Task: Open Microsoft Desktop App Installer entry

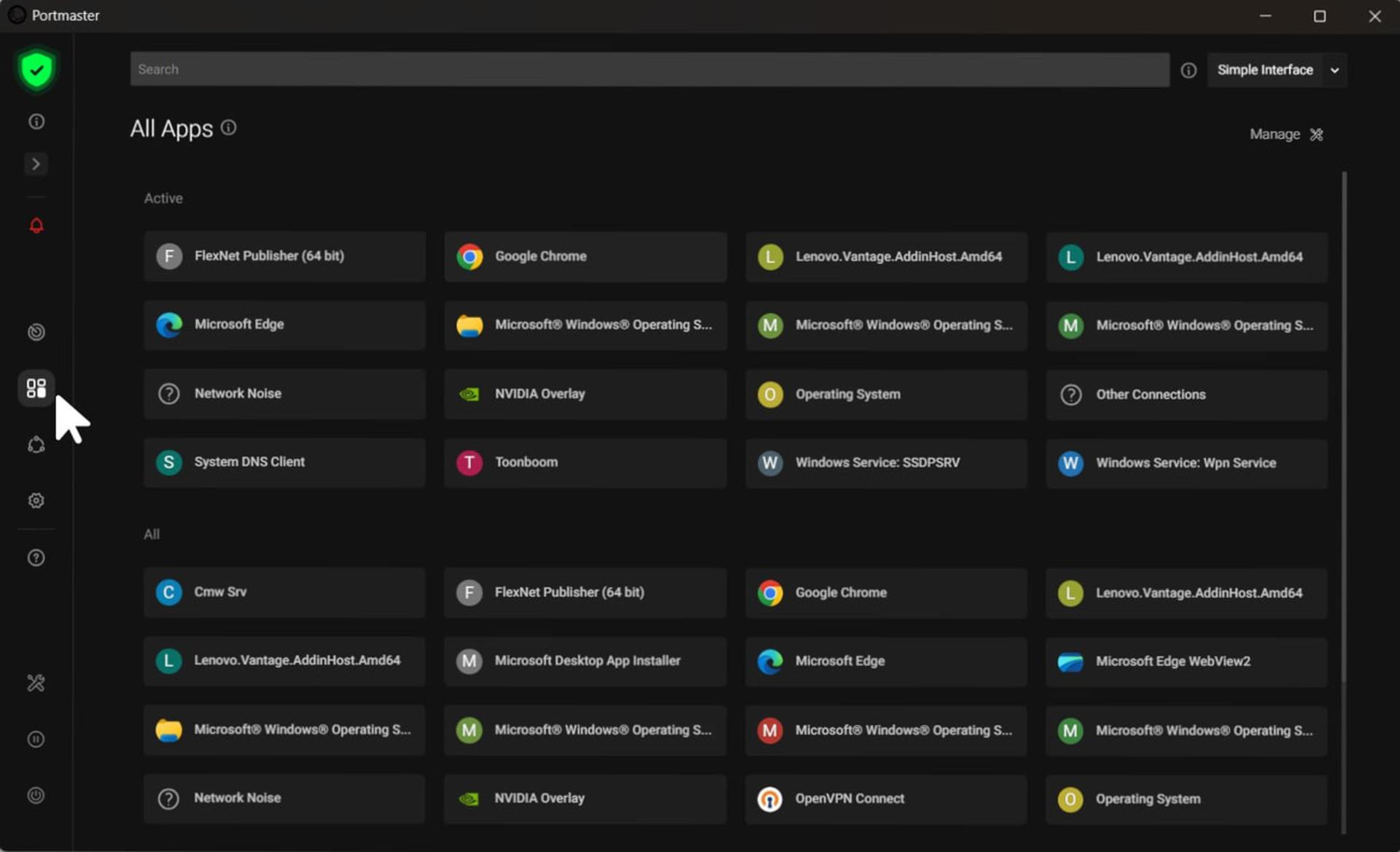Action: pos(586,662)
